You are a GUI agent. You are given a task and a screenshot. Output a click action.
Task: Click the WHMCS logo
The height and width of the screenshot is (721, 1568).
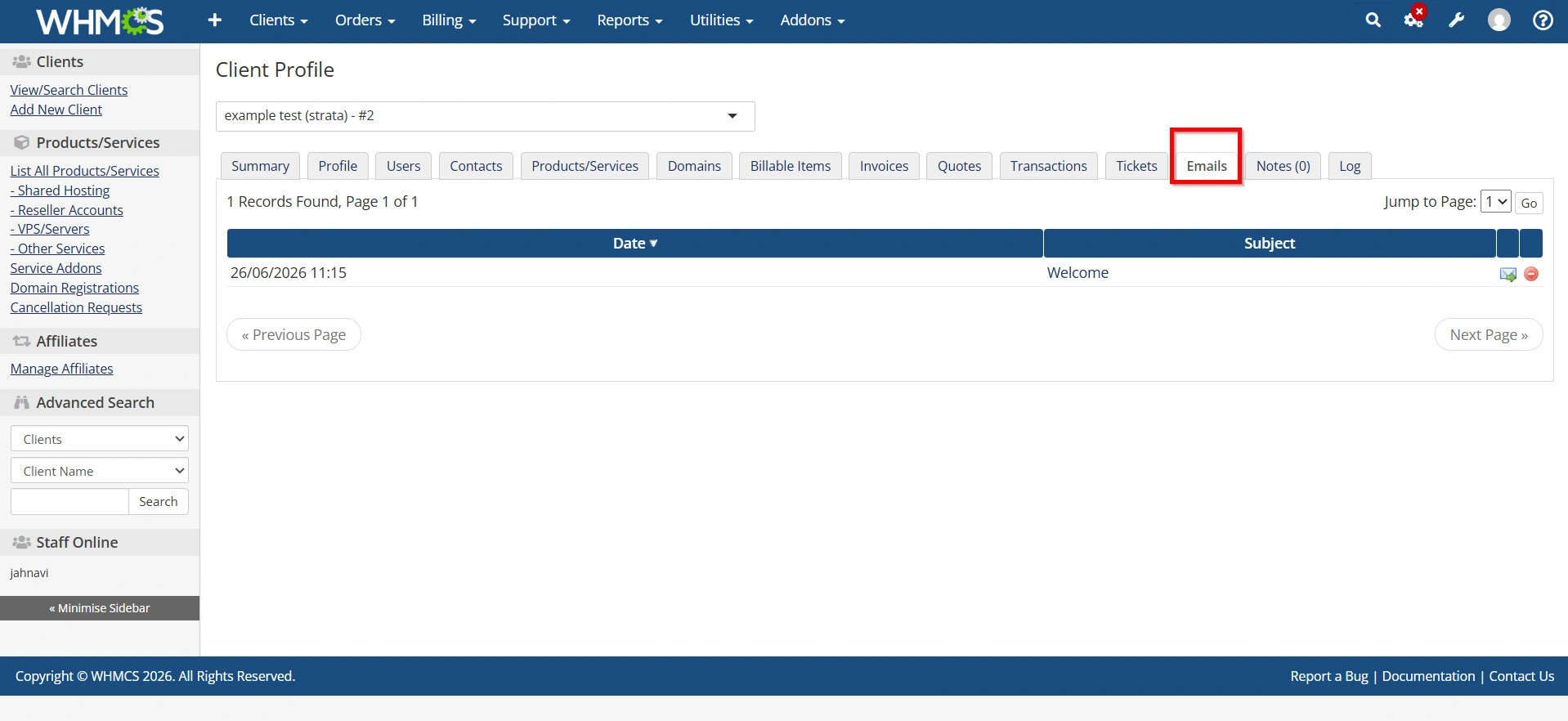click(x=100, y=20)
